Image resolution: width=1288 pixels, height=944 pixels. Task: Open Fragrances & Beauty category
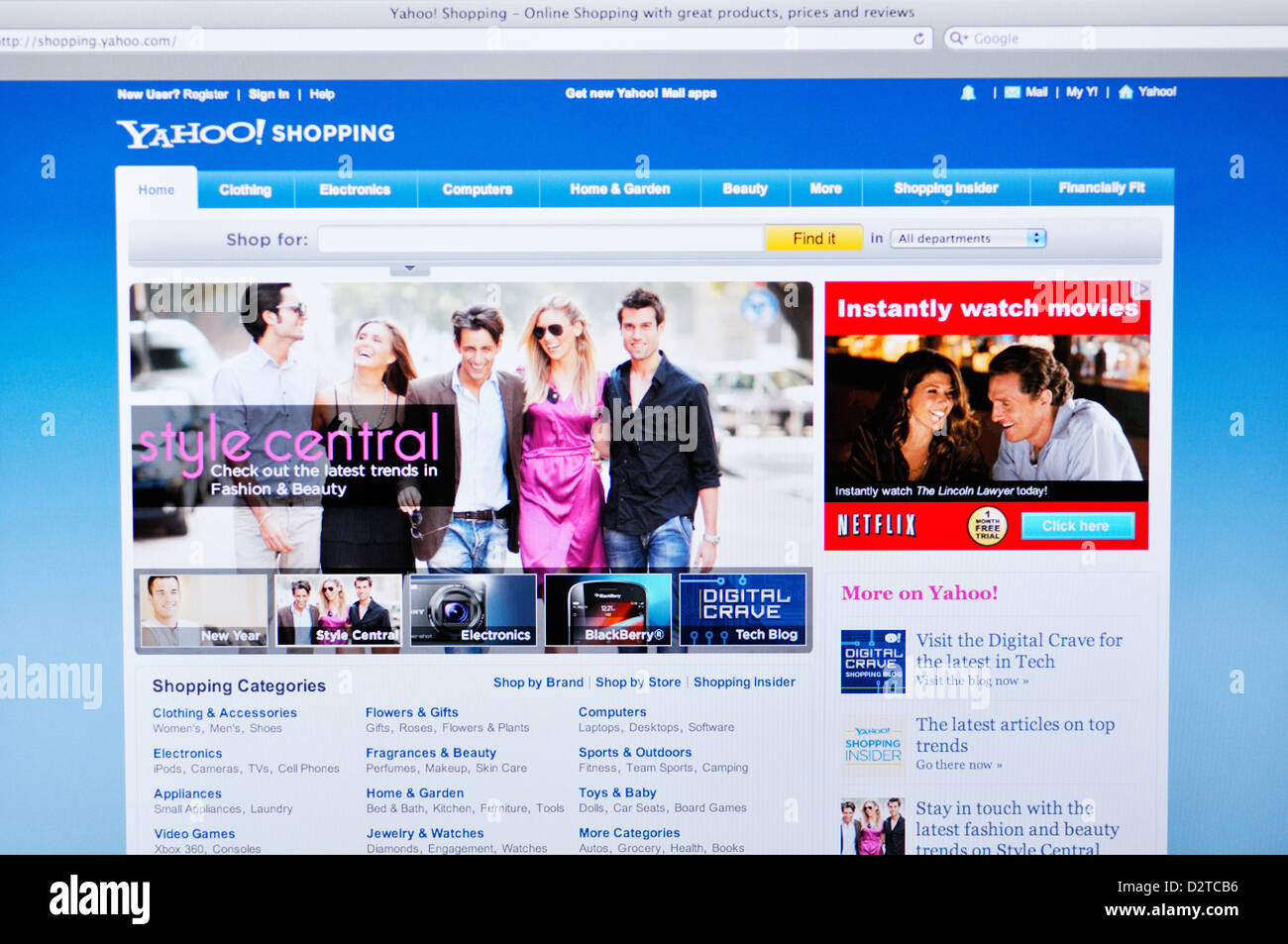[431, 753]
